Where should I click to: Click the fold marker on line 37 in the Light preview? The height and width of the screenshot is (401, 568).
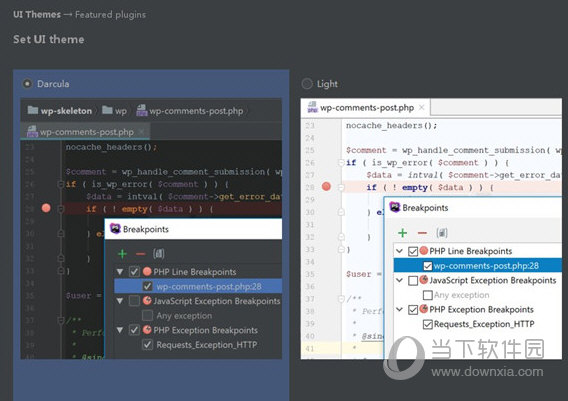click(341, 298)
